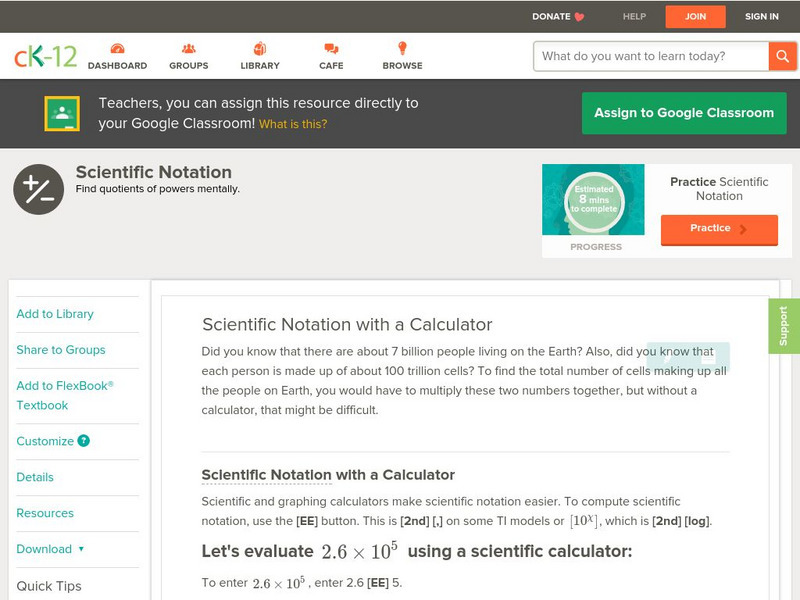Click the Customize help question-mark icon
This screenshot has height=600, width=800.
point(84,441)
